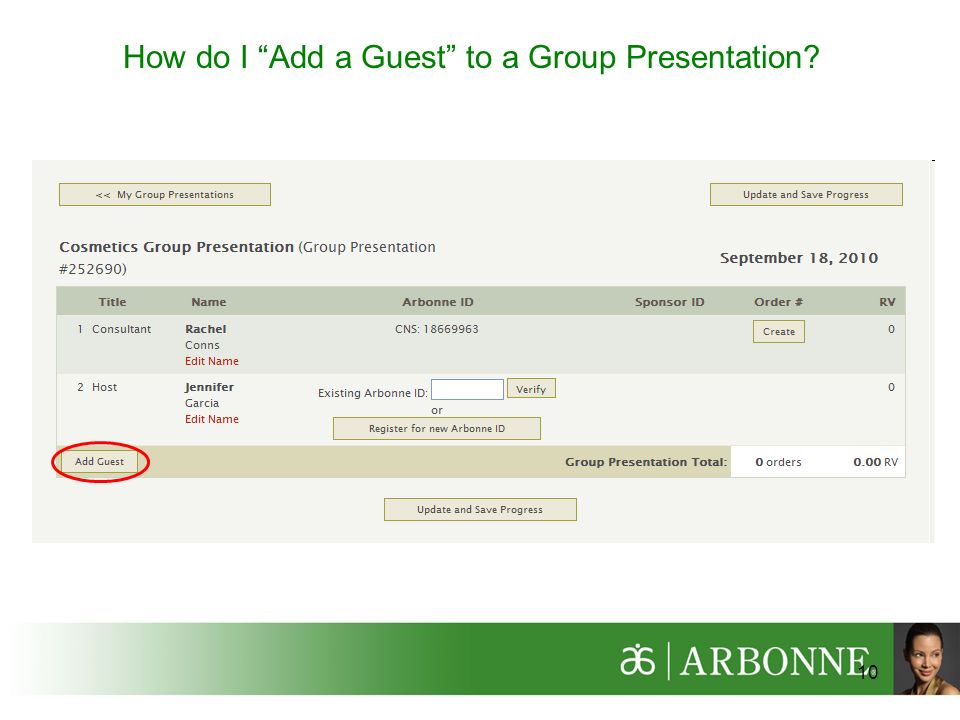Click the Host title in row 2
Image resolution: width=960 pixels, height=720 pixels.
[105, 388]
